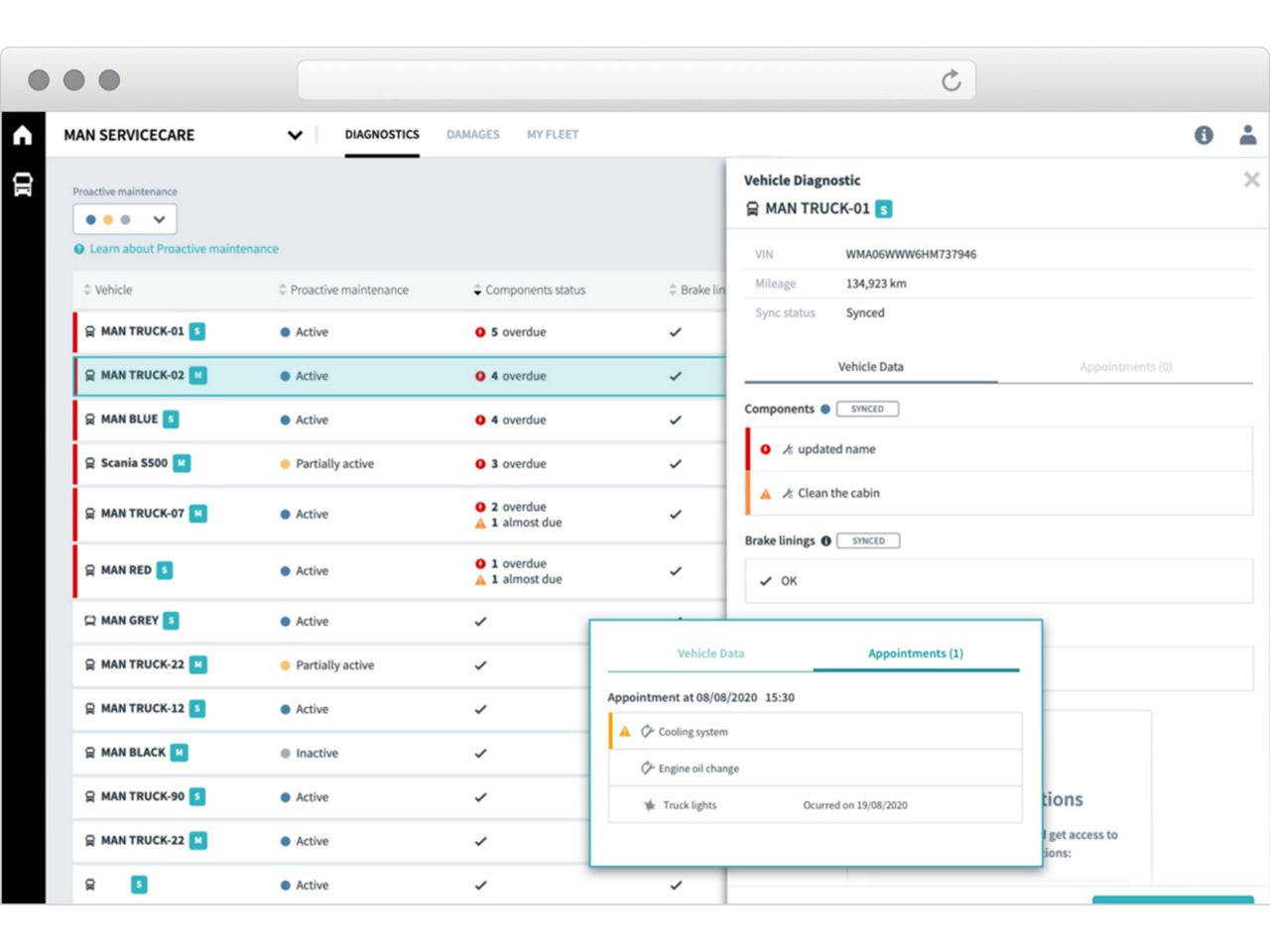This screenshot has width=1270, height=952.
Task: Expand the MAN ServiceCare dropdown chevron
Action: click(295, 135)
